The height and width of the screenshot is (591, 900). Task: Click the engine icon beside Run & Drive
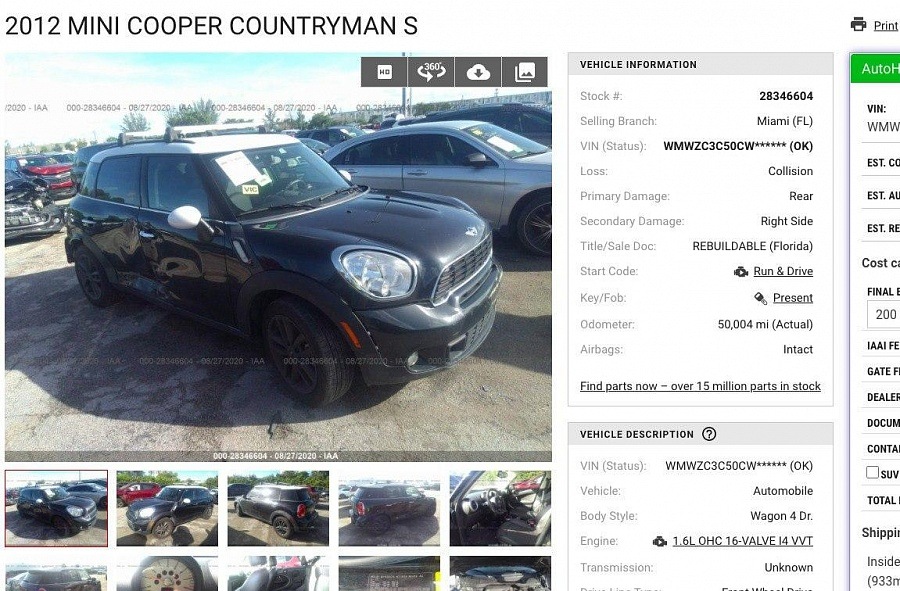pyautogui.click(x=741, y=271)
